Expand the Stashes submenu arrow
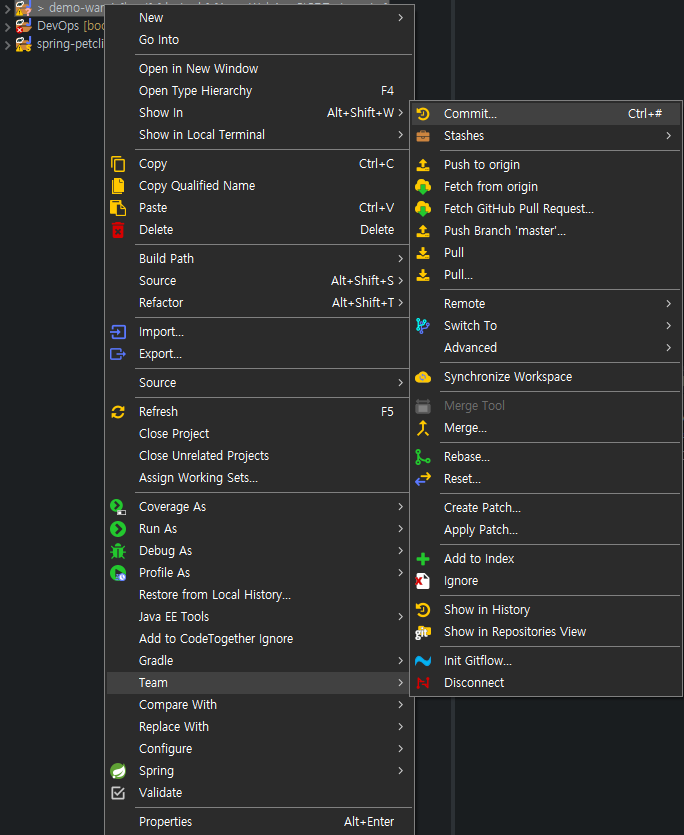Viewport: 684px width, 835px height. pyautogui.click(x=669, y=136)
